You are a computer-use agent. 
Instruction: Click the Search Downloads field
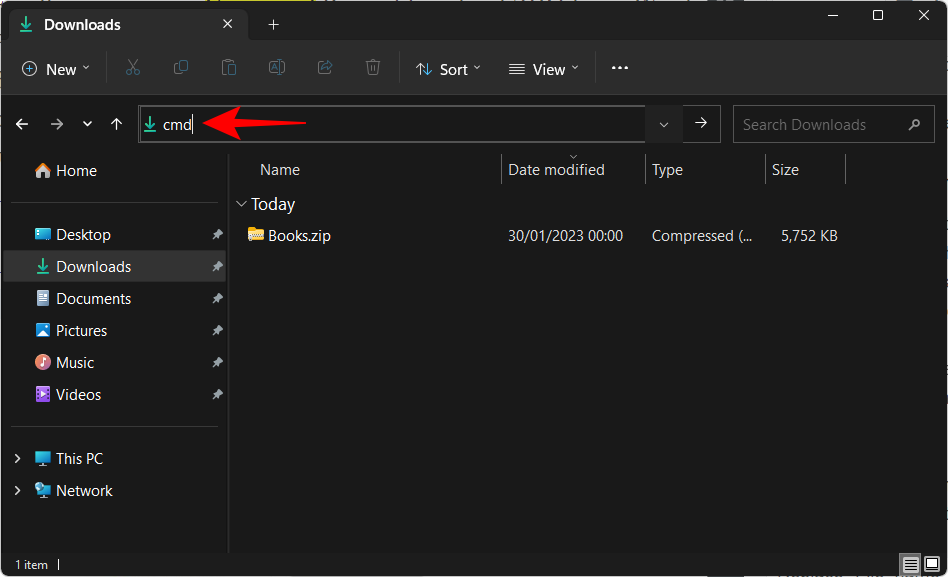[x=820, y=125]
